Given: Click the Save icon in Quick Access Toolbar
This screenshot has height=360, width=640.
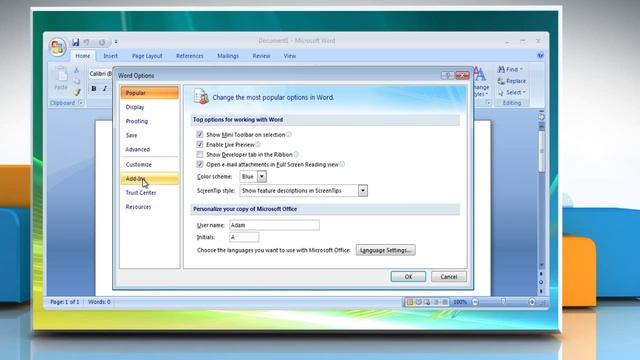Looking at the screenshot, I should tap(76, 42).
